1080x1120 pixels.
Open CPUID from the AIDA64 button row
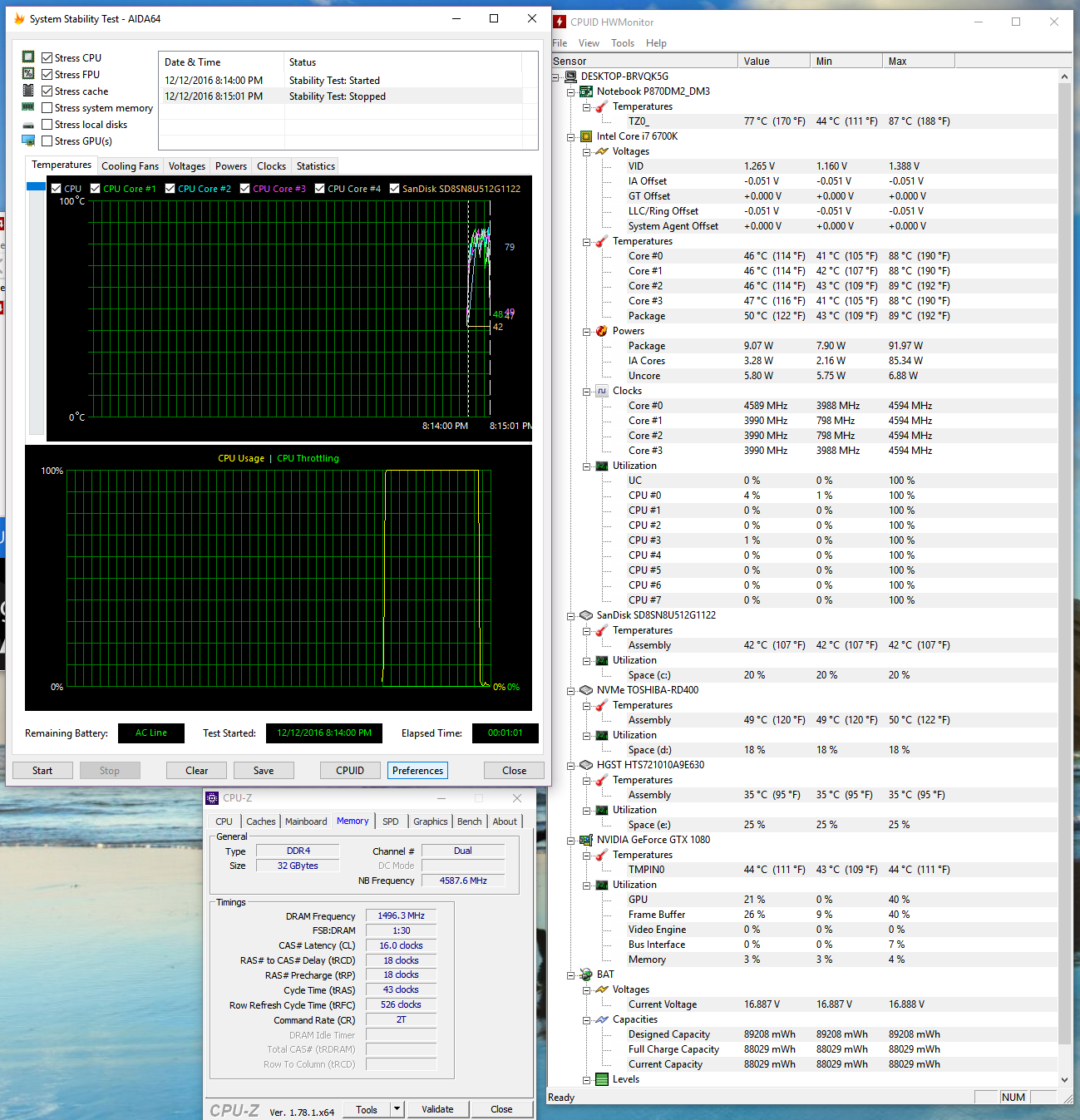point(350,771)
